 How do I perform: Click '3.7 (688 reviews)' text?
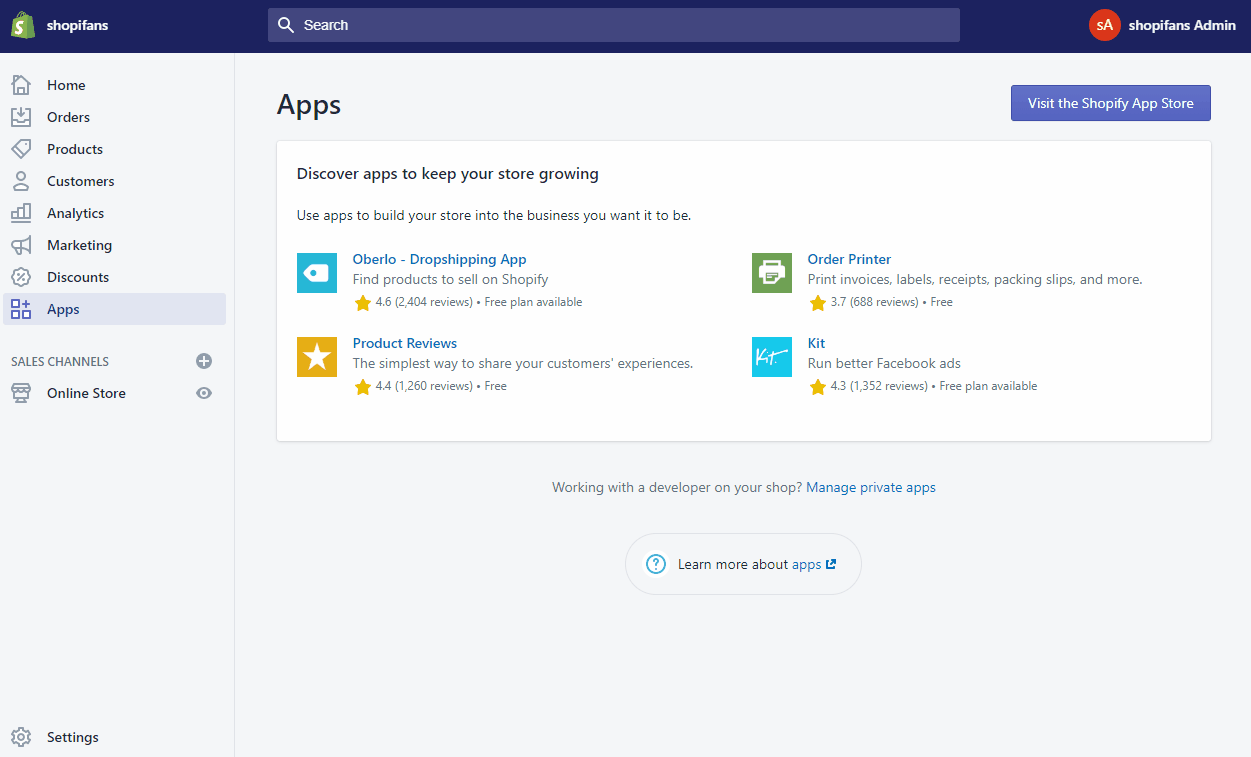tap(874, 302)
